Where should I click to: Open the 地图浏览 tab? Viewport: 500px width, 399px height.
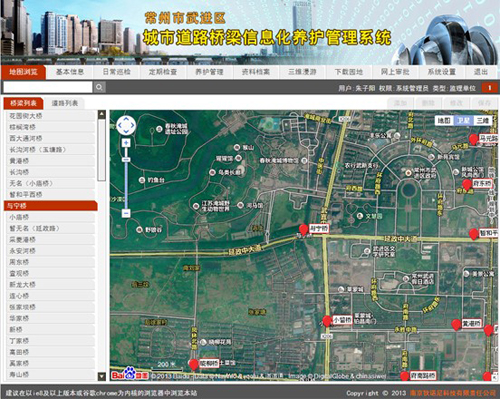(23, 72)
